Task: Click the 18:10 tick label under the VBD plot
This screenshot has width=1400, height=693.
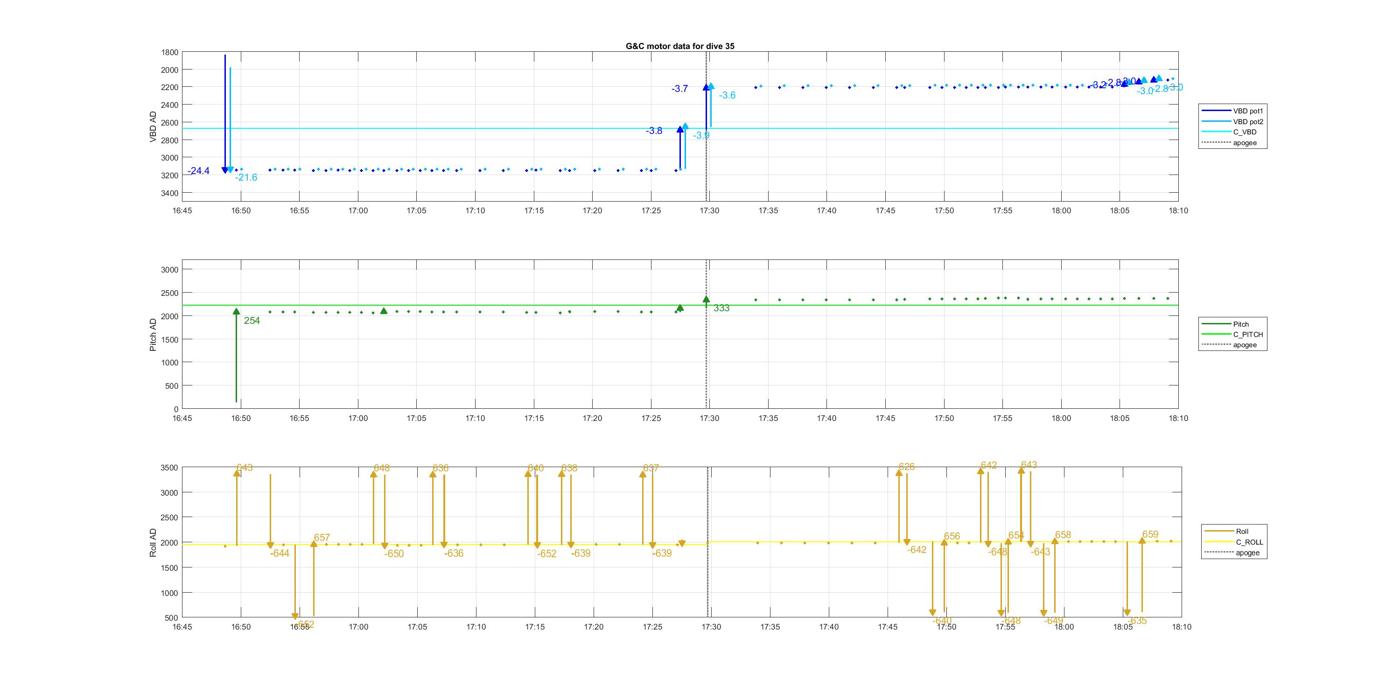Action: 1178,211
